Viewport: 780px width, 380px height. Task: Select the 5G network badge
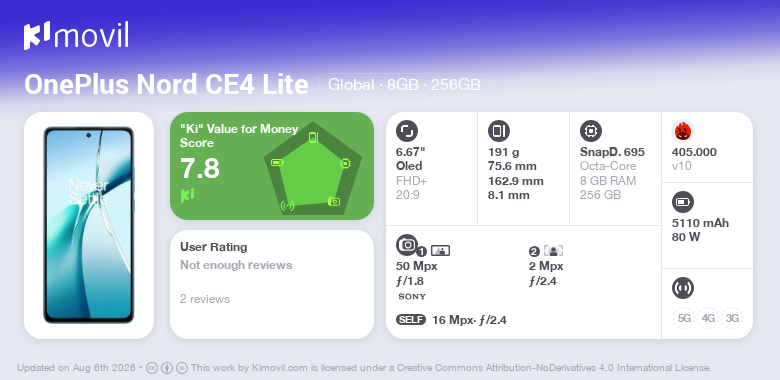[x=684, y=318]
